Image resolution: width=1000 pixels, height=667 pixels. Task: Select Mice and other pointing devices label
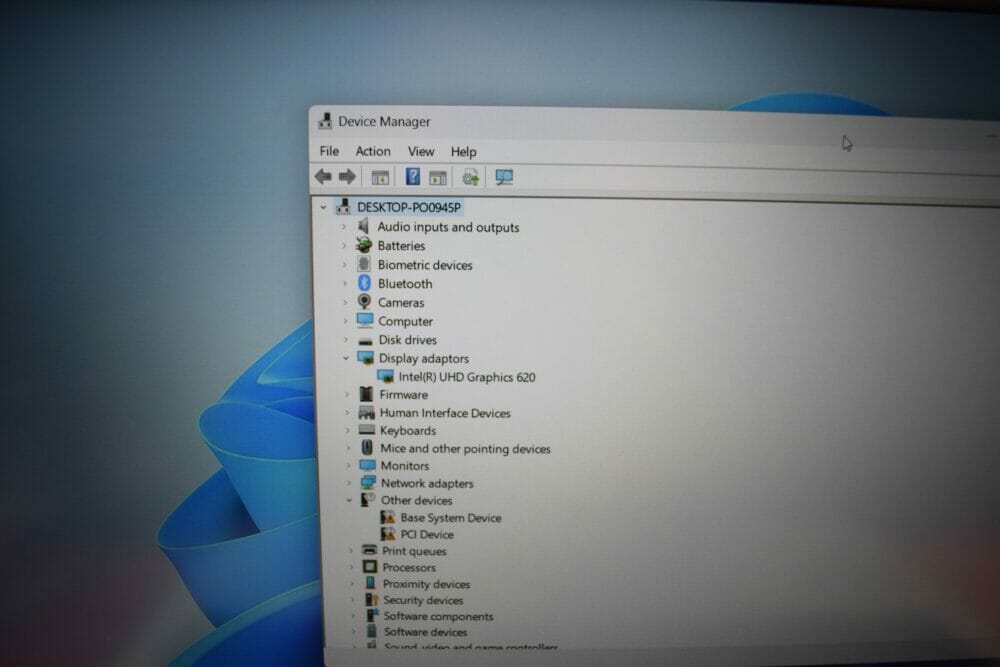point(466,449)
